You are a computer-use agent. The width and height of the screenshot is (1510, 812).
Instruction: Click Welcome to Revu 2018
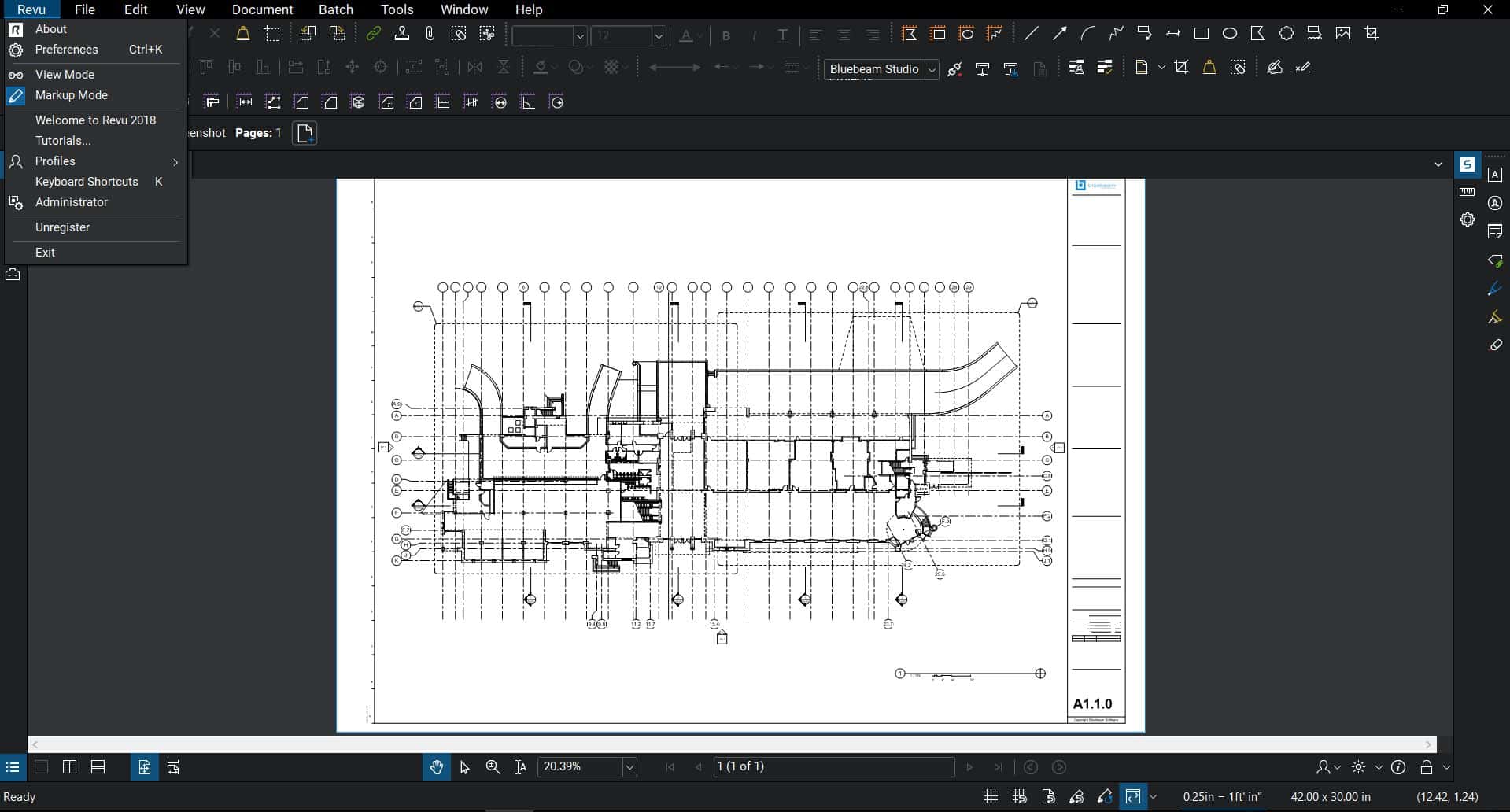coord(95,120)
